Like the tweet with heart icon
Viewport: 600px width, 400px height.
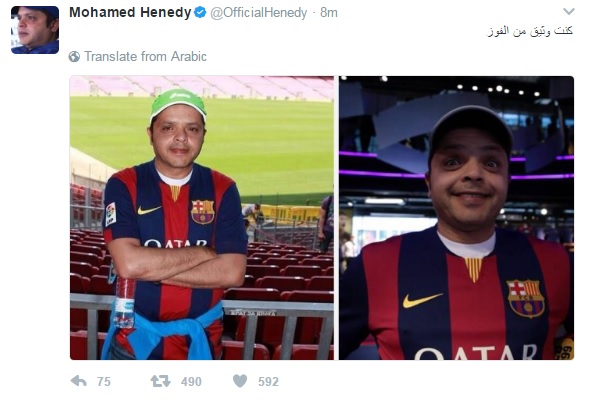pos(240,381)
